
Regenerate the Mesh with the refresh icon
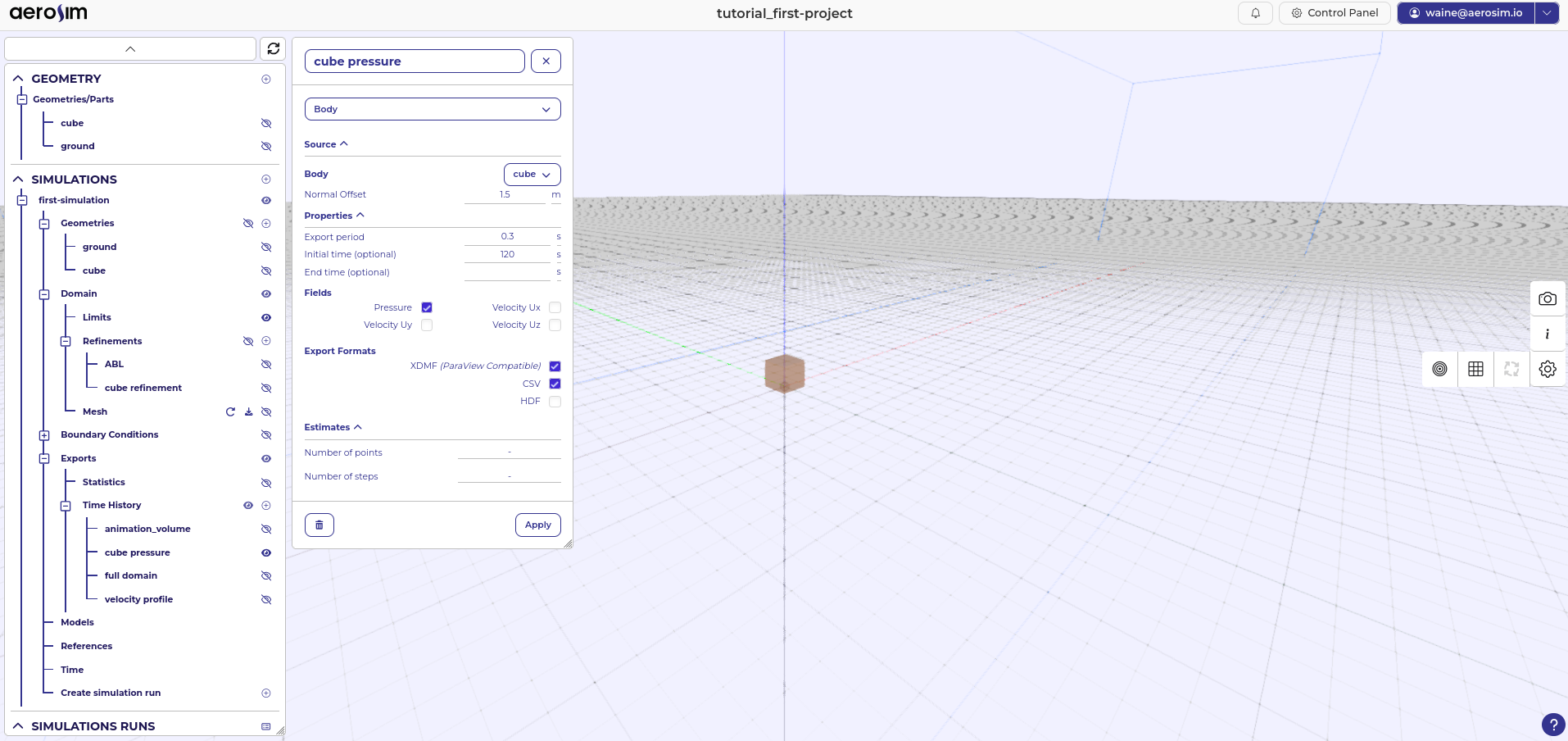[230, 412]
